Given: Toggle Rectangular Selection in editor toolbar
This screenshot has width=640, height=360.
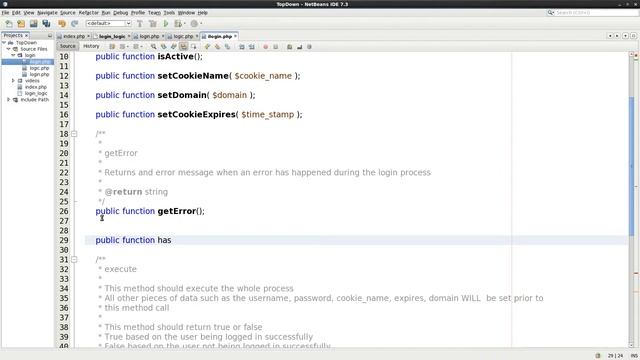Looking at the screenshot, I should tap(193, 47).
